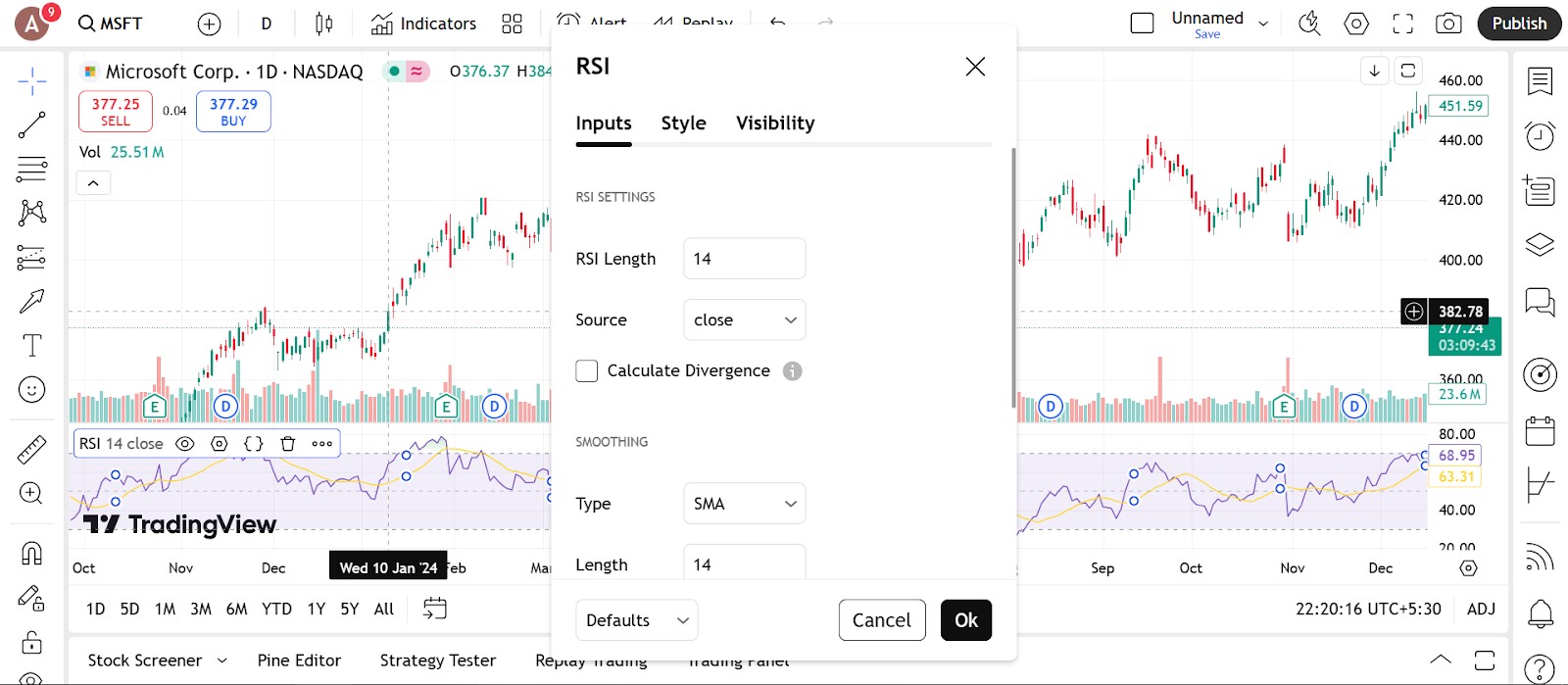1568x685 pixels.
Task: Remove the RSI indicator with trash icon
Action: click(x=288, y=444)
